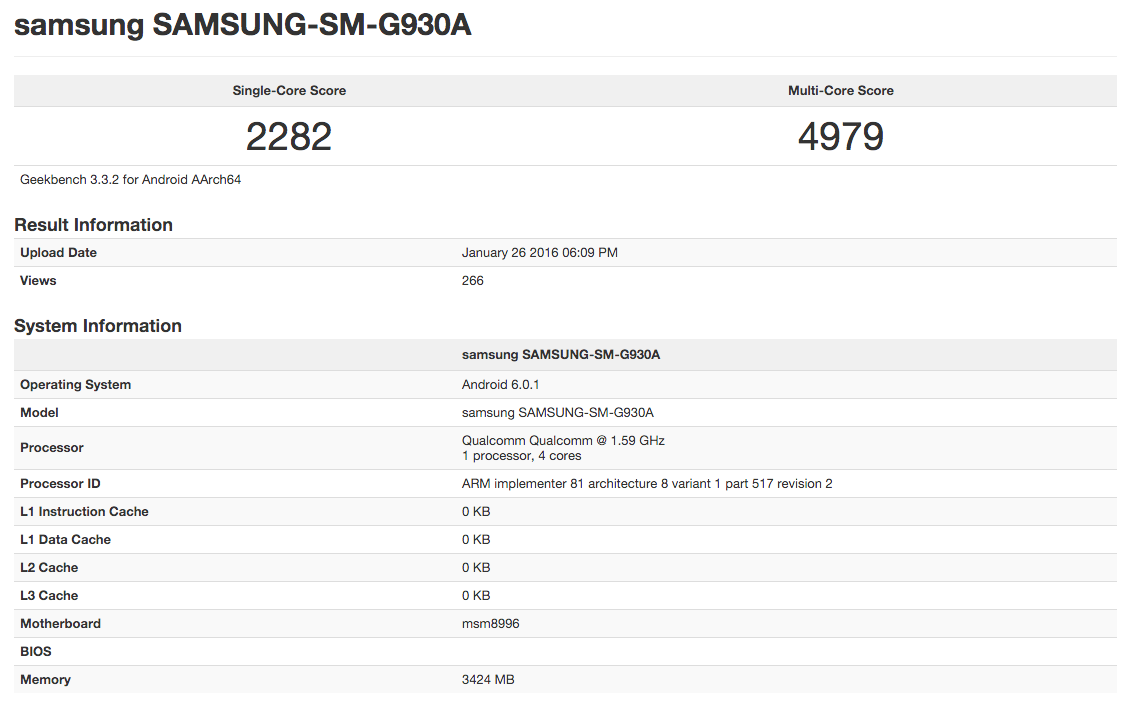Select the single-core score value 2282

click(289, 136)
